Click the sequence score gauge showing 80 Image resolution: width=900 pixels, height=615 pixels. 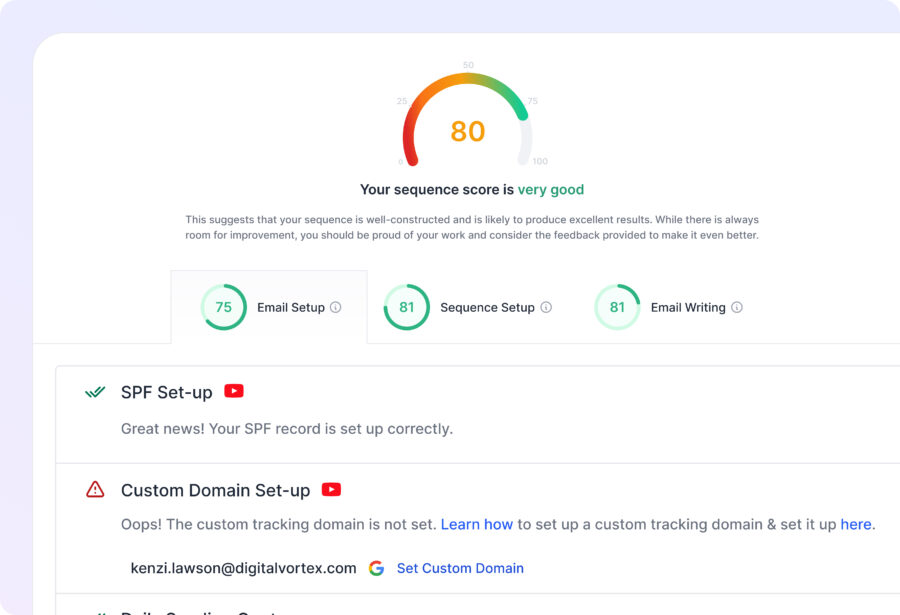pos(468,125)
